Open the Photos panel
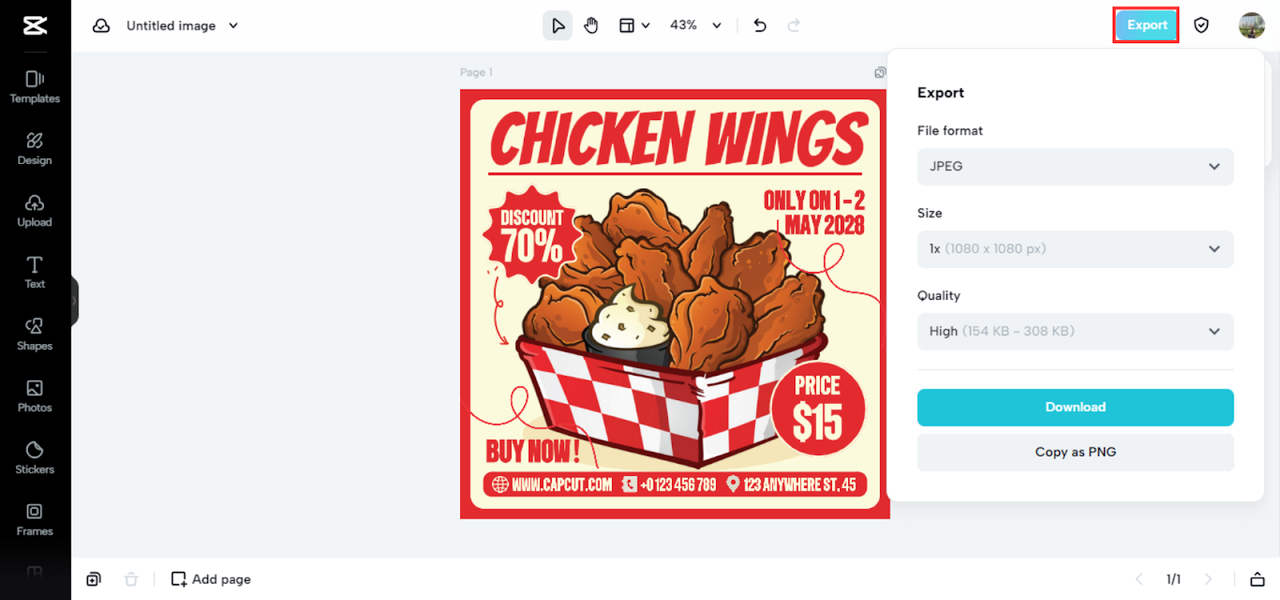This screenshot has width=1280, height=600. [x=35, y=396]
